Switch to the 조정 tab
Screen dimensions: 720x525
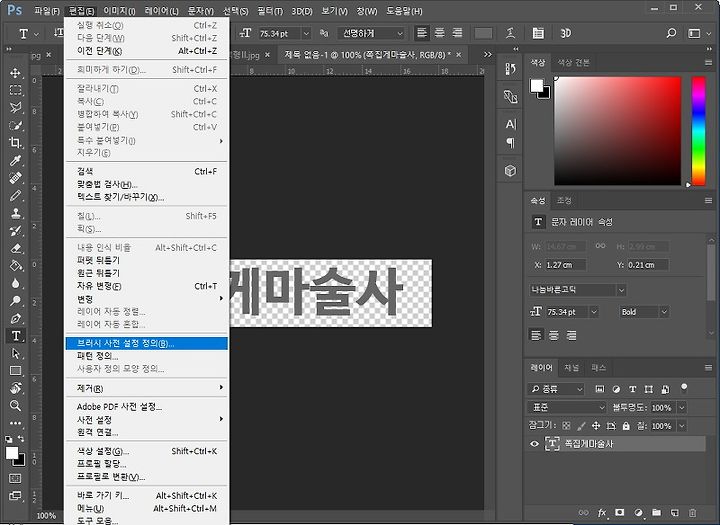click(x=564, y=200)
